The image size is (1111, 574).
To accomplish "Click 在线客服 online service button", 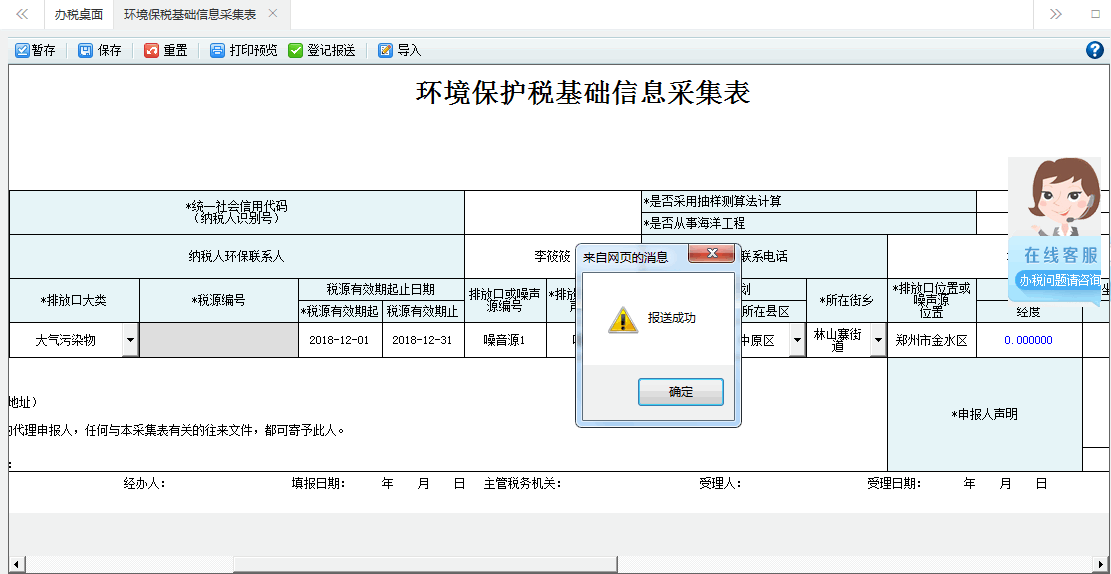I will (1061, 256).
